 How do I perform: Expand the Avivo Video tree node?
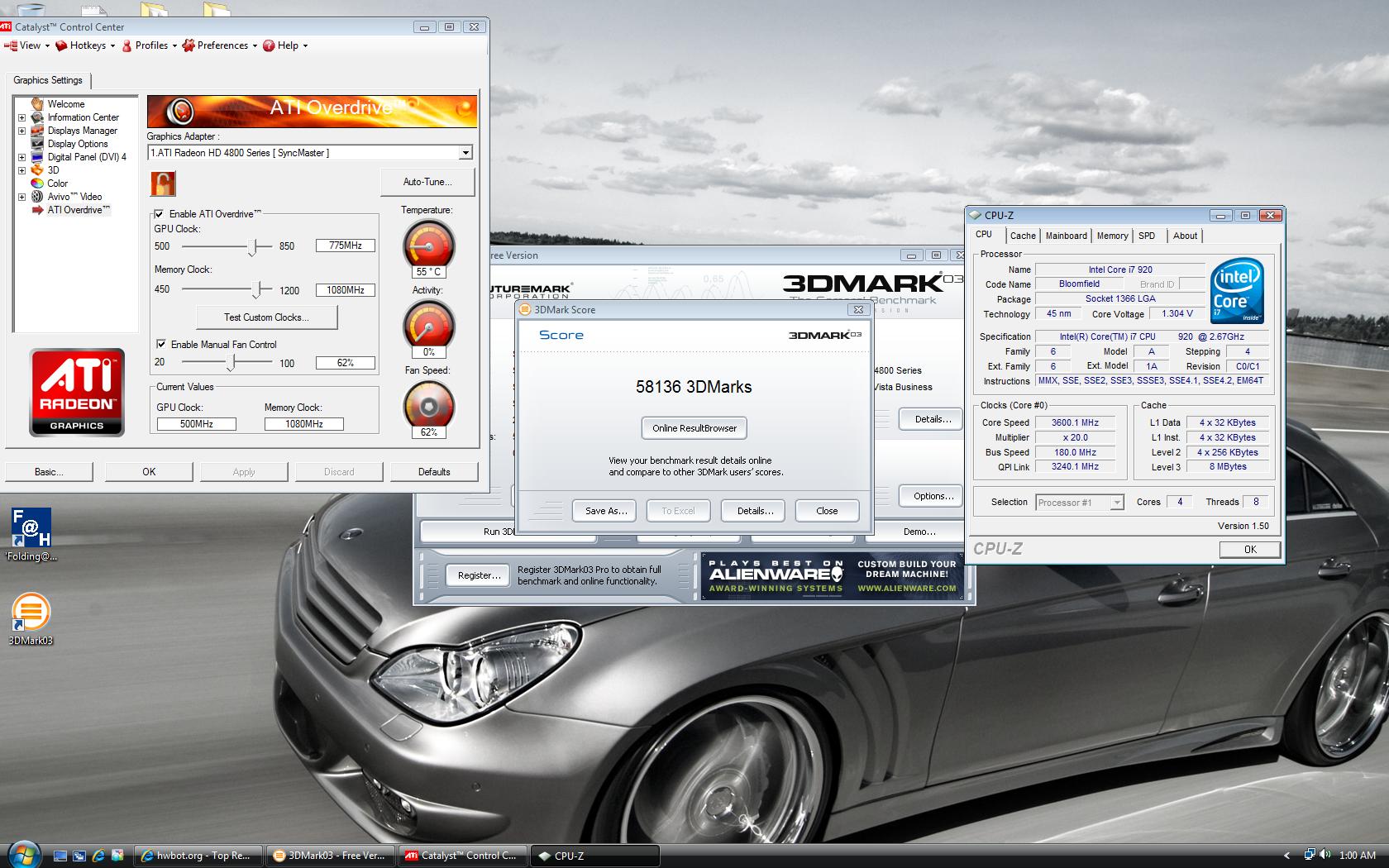(x=21, y=197)
